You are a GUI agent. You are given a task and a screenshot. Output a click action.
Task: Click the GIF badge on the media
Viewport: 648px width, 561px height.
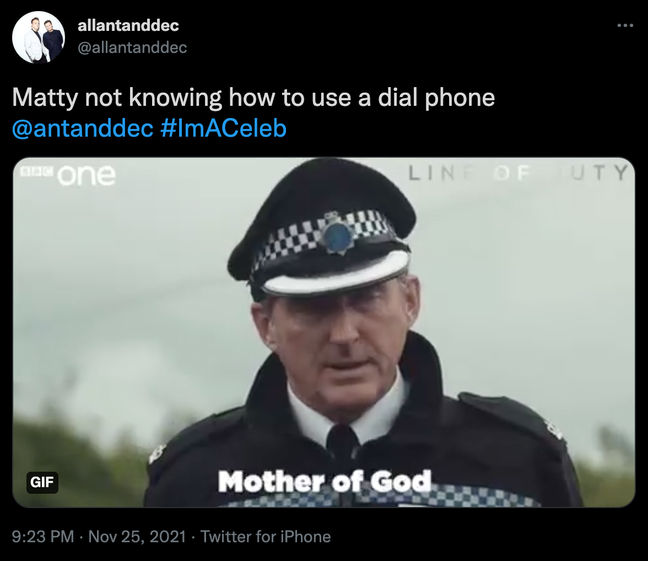(x=42, y=482)
